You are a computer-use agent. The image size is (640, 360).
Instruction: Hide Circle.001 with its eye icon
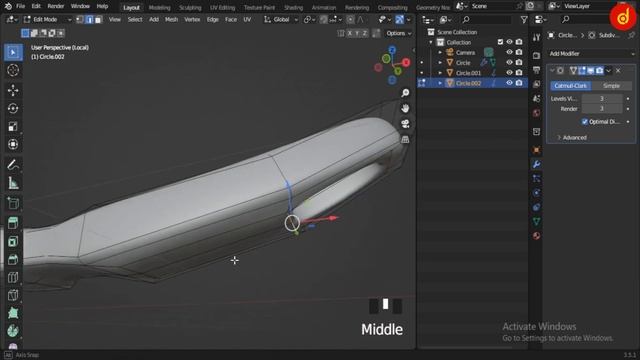pyautogui.click(x=509, y=73)
